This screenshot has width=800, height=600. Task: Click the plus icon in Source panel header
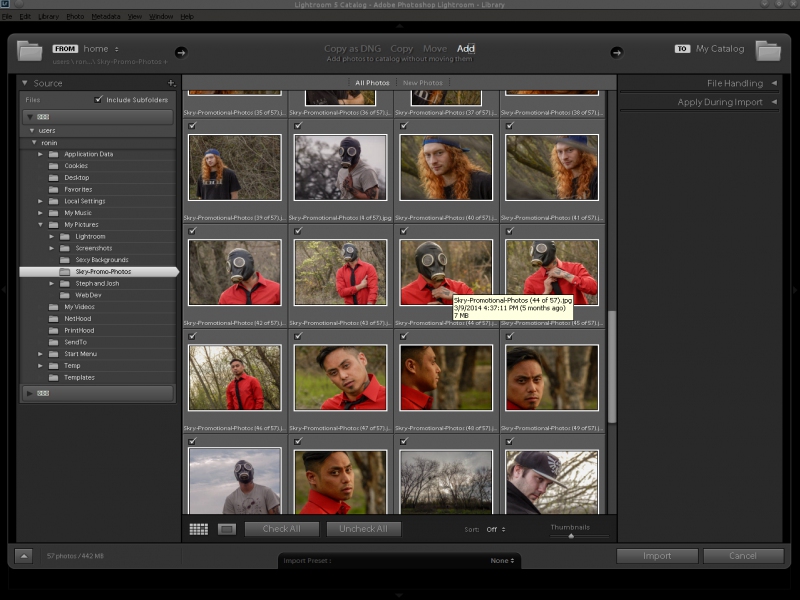(171, 83)
